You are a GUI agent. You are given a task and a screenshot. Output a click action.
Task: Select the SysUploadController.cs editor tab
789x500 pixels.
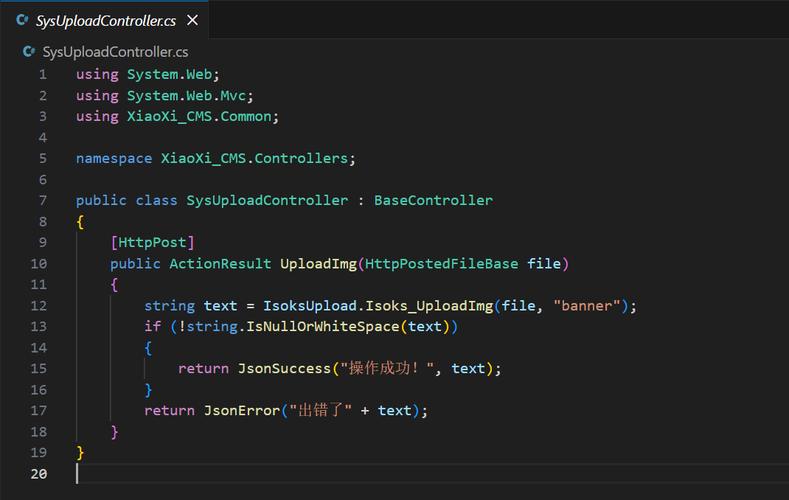[x=105, y=20]
